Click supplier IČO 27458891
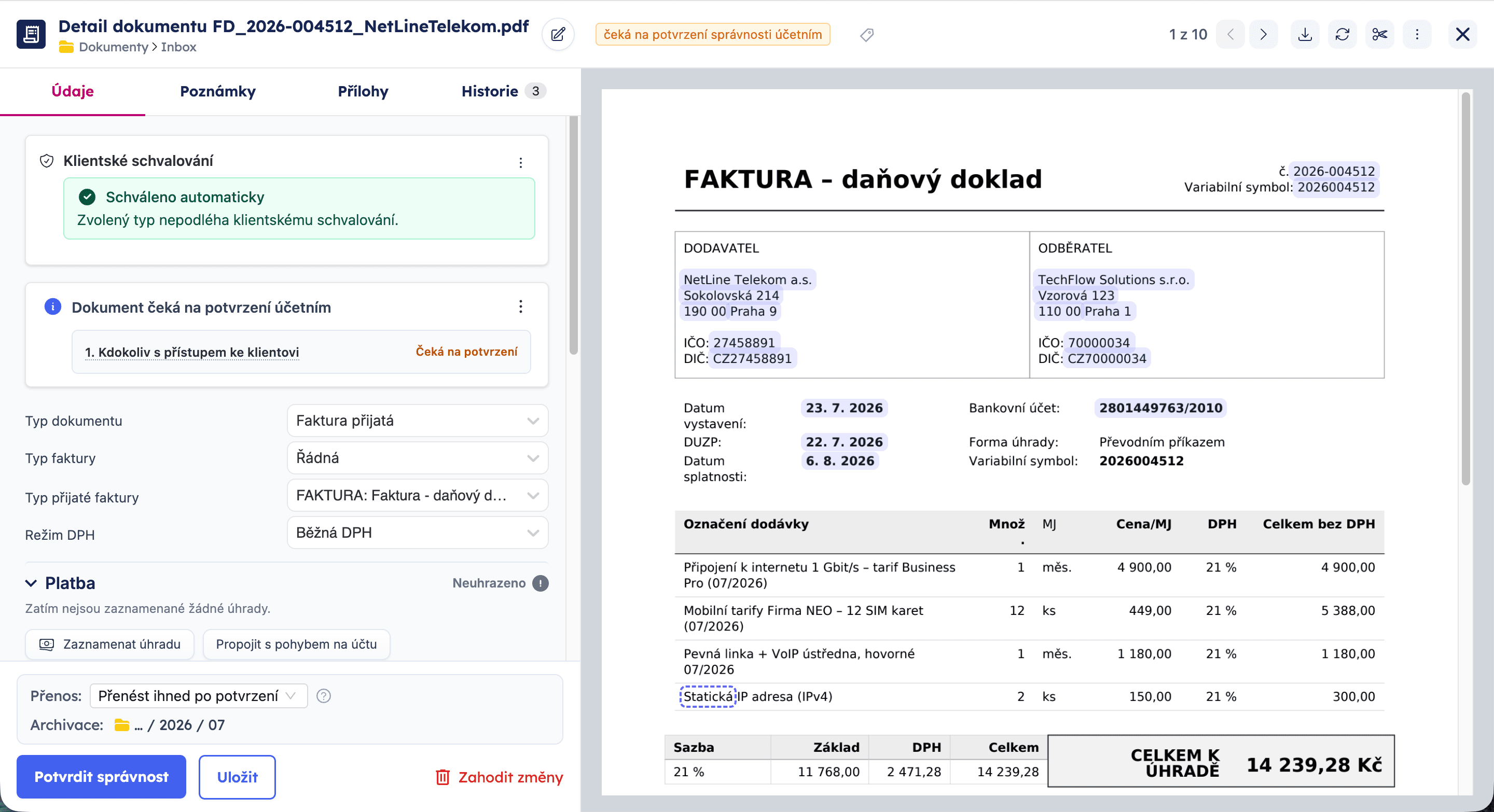This screenshot has height=812, width=1494. point(744,343)
